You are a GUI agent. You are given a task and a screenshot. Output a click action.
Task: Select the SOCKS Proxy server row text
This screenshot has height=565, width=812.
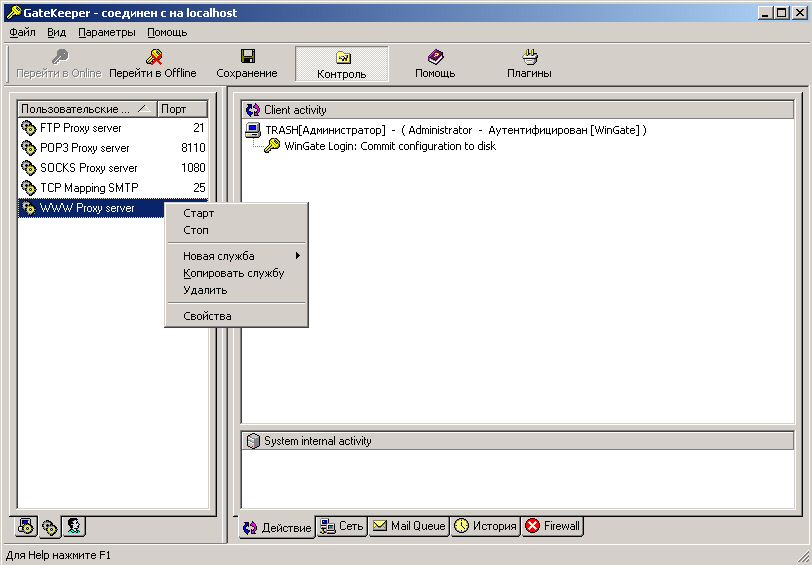click(89, 168)
